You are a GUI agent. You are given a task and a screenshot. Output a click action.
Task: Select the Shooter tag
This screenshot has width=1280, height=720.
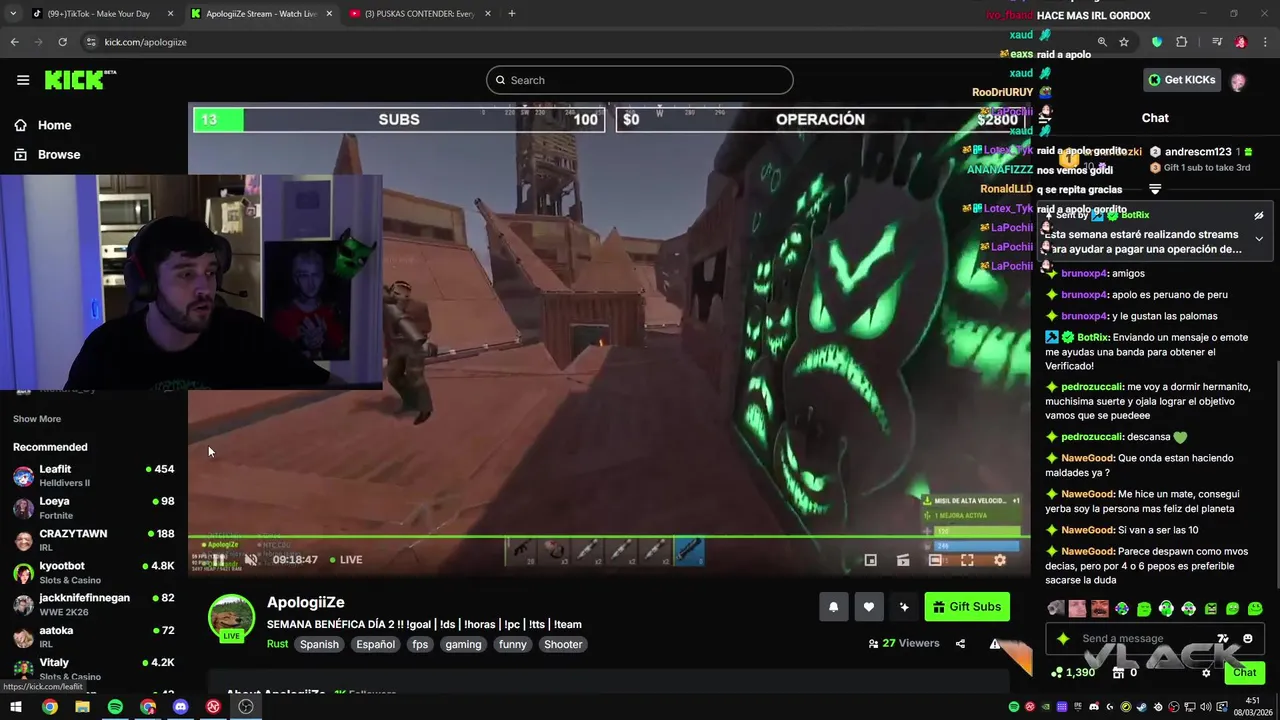pos(563,644)
